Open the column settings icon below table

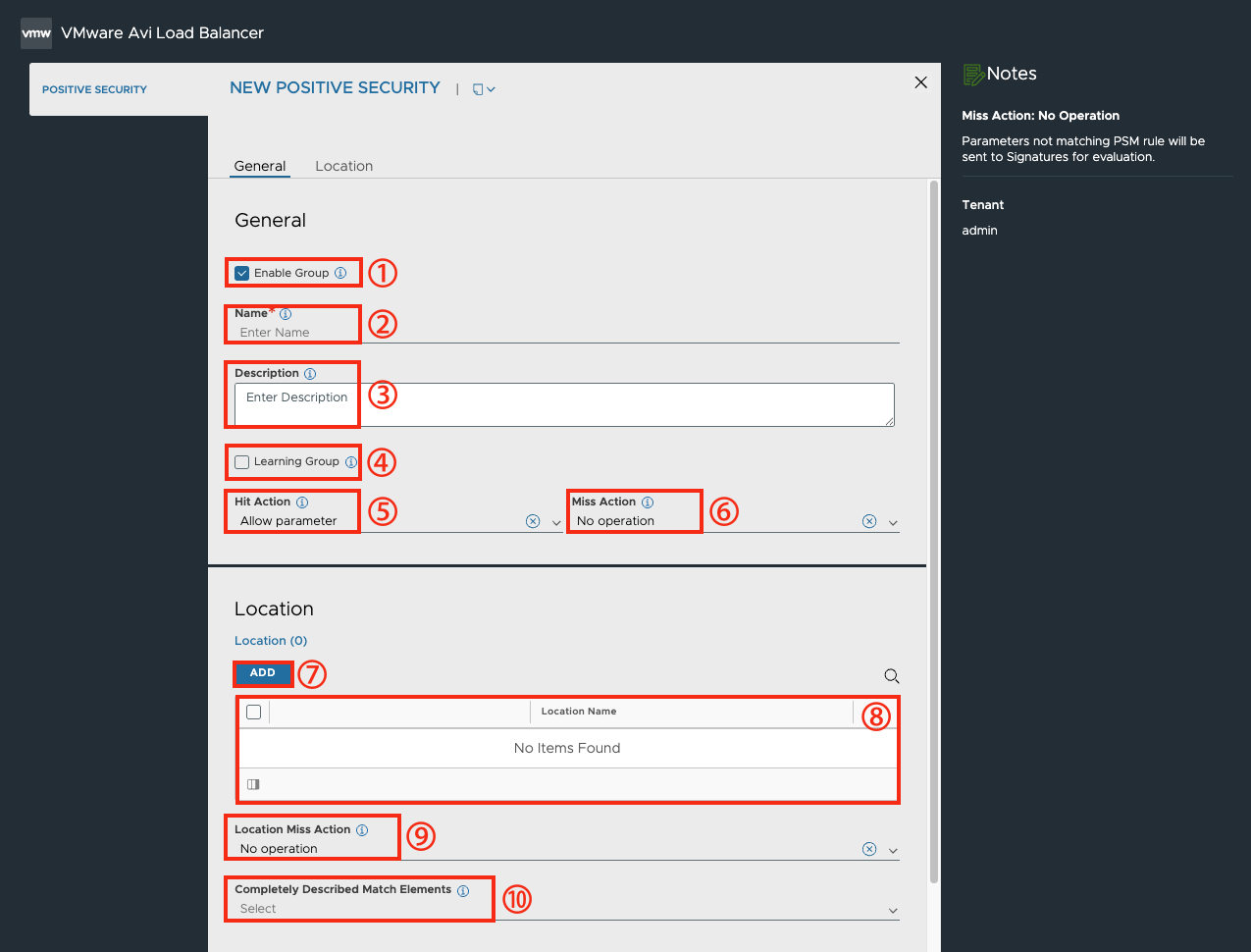(x=254, y=784)
